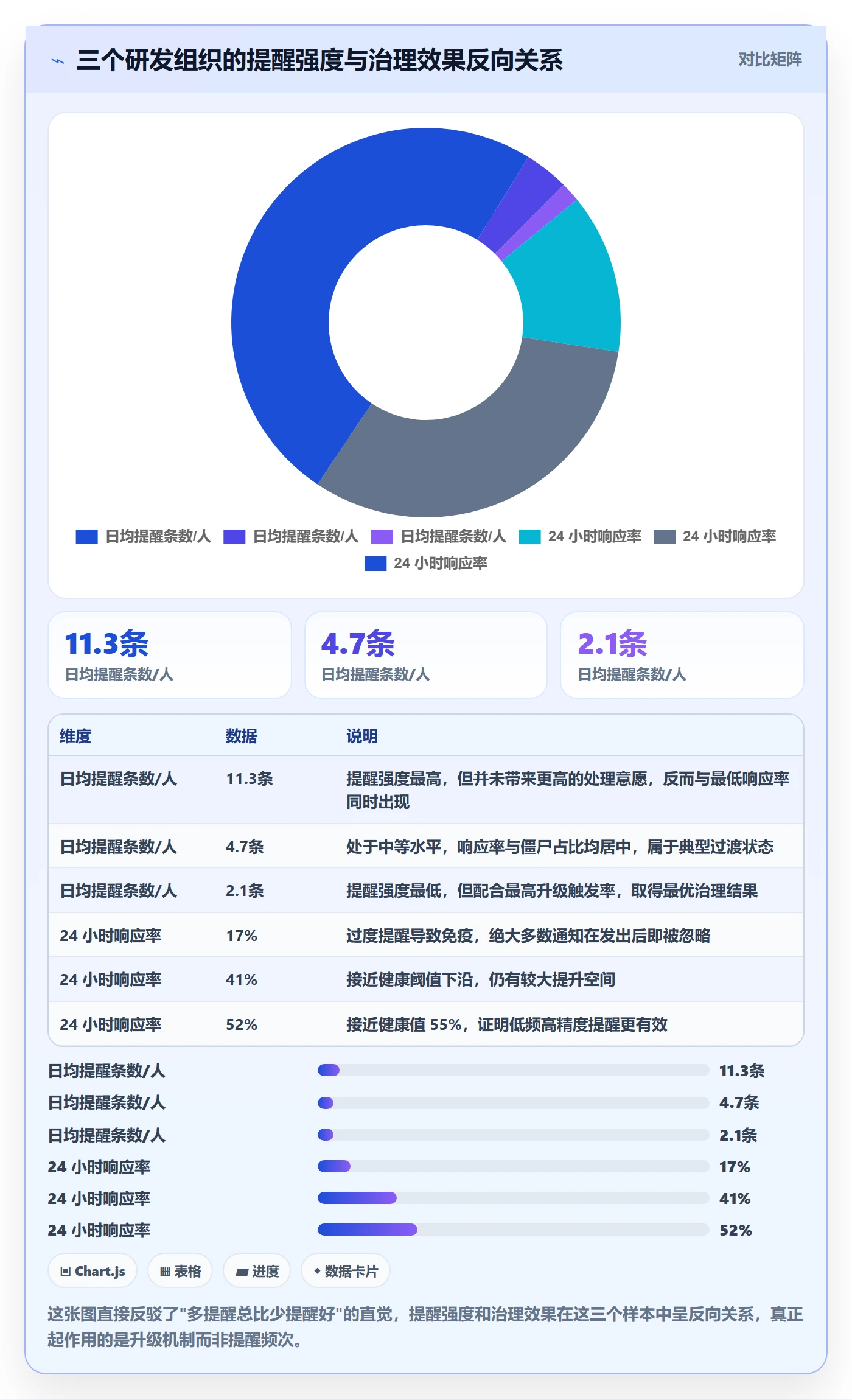Screen dimensions: 852x1400
Task: Click the progress bar for 41%
Action: [513, 1198]
